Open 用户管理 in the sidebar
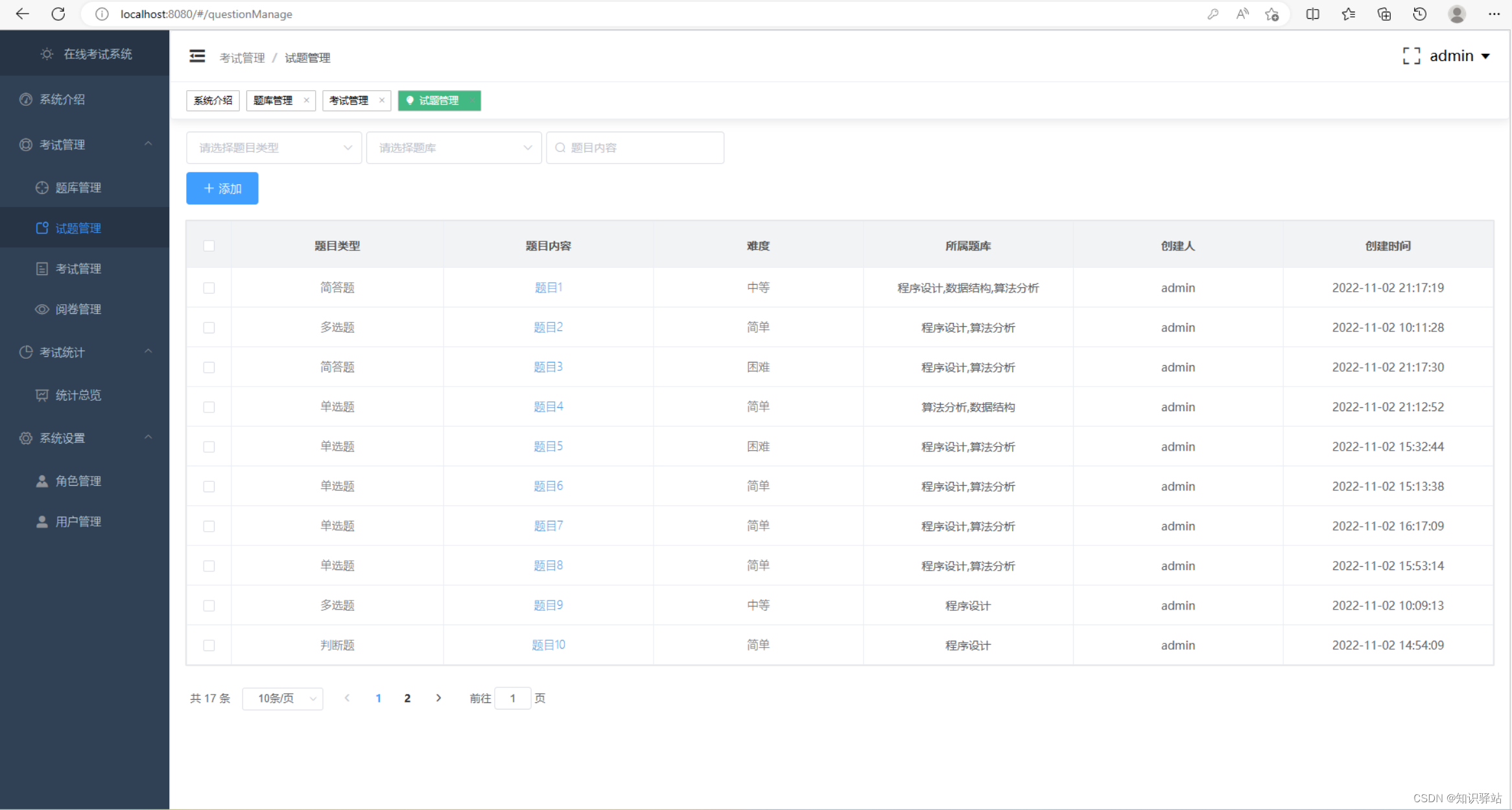The width and height of the screenshot is (1512, 810). pos(84,521)
